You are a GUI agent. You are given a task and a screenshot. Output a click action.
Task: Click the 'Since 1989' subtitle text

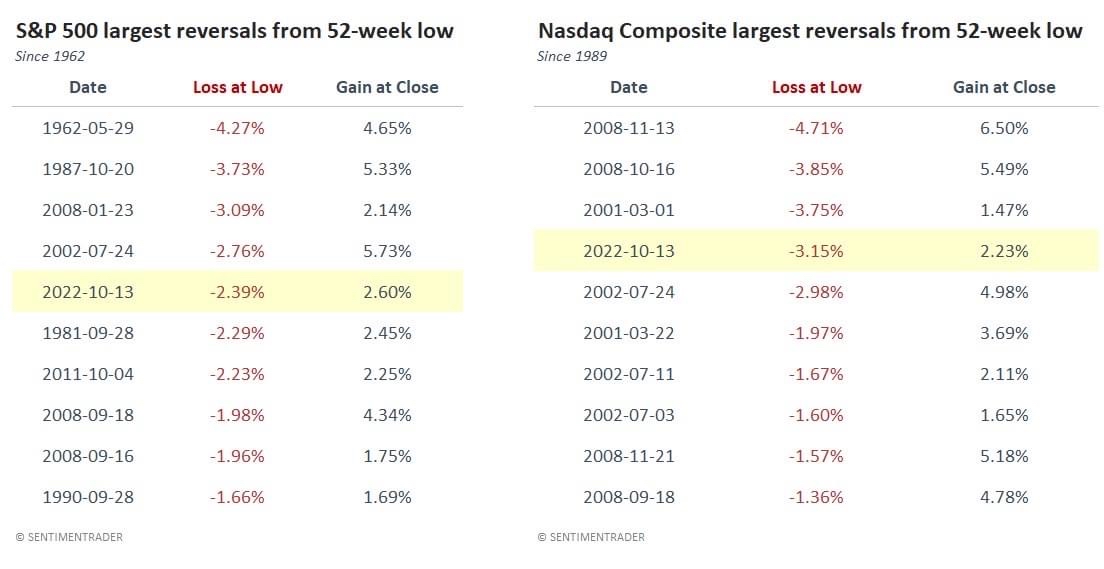[x=572, y=56]
